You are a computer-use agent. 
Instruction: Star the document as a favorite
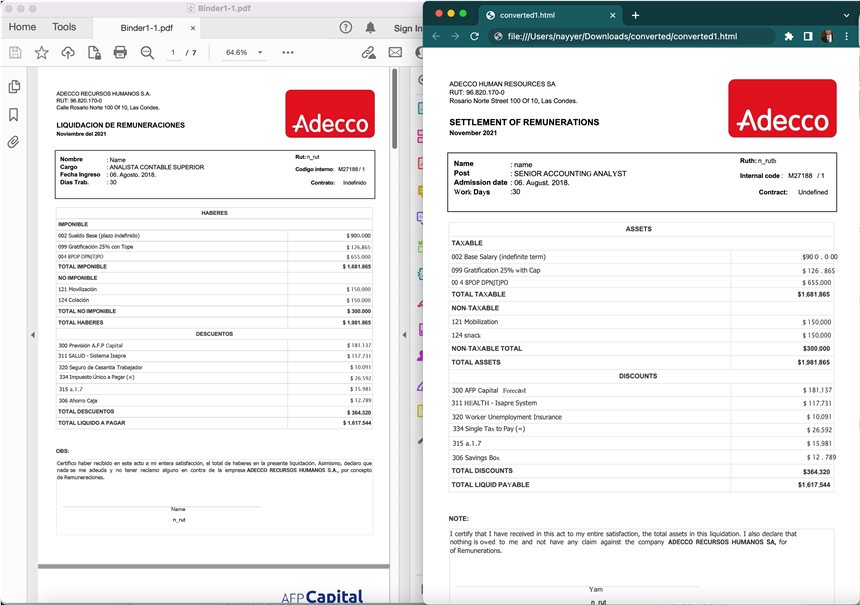tap(42, 52)
